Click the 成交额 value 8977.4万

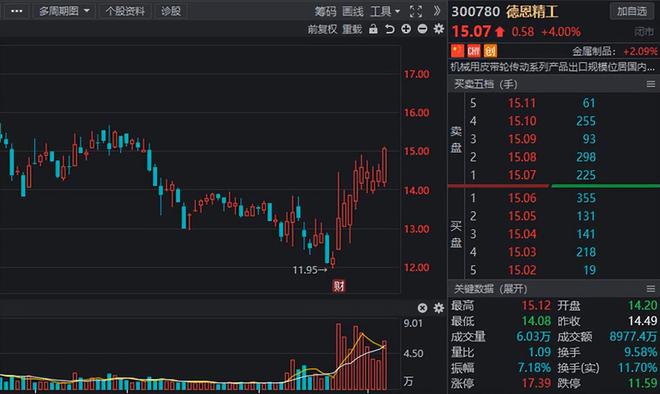tap(633, 337)
